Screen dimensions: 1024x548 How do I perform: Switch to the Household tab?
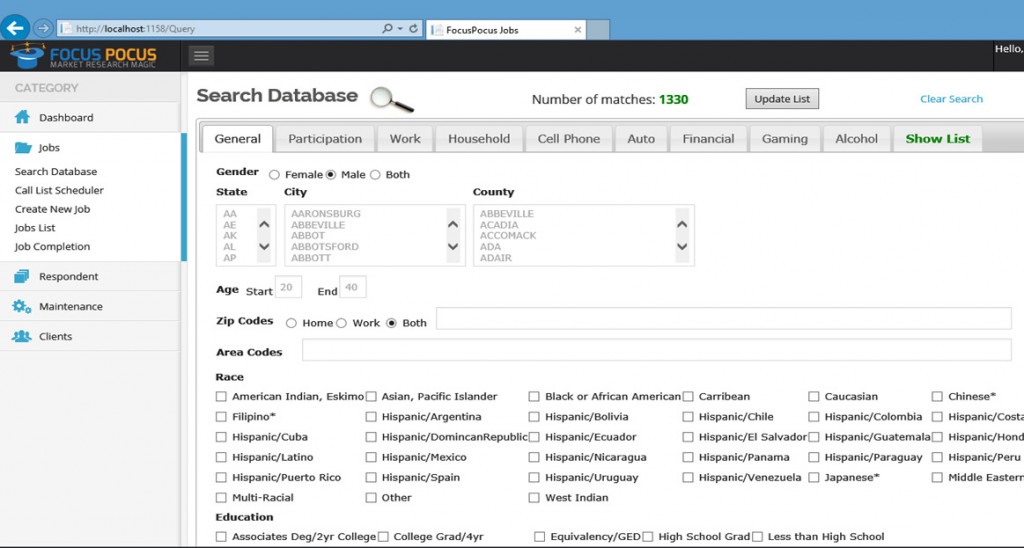tap(479, 139)
